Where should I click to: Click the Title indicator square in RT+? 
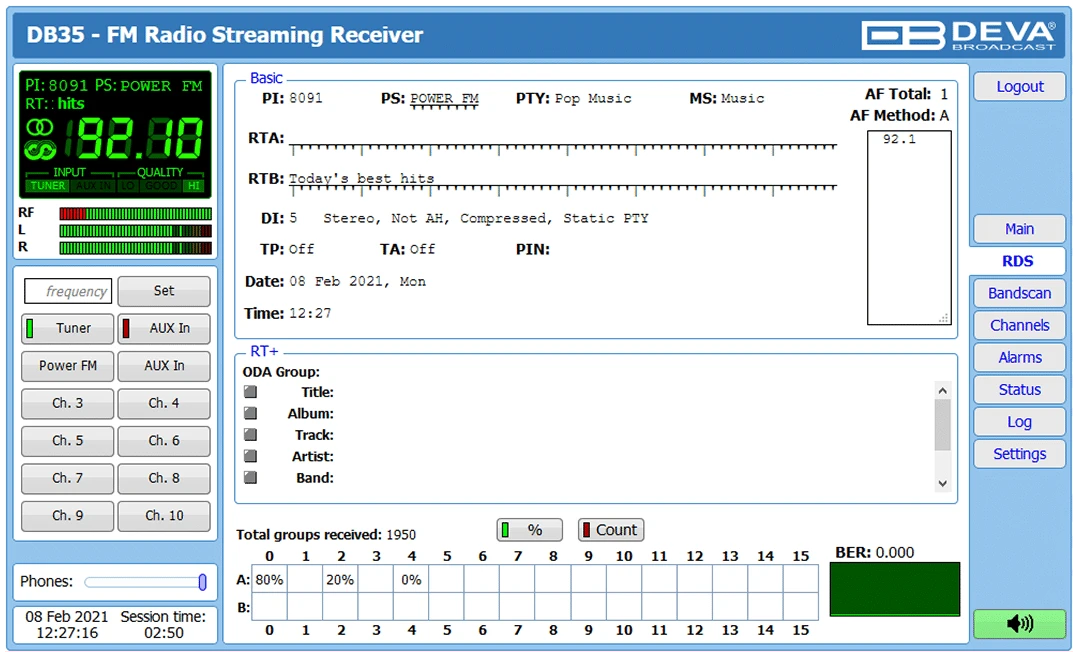(x=250, y=392)
